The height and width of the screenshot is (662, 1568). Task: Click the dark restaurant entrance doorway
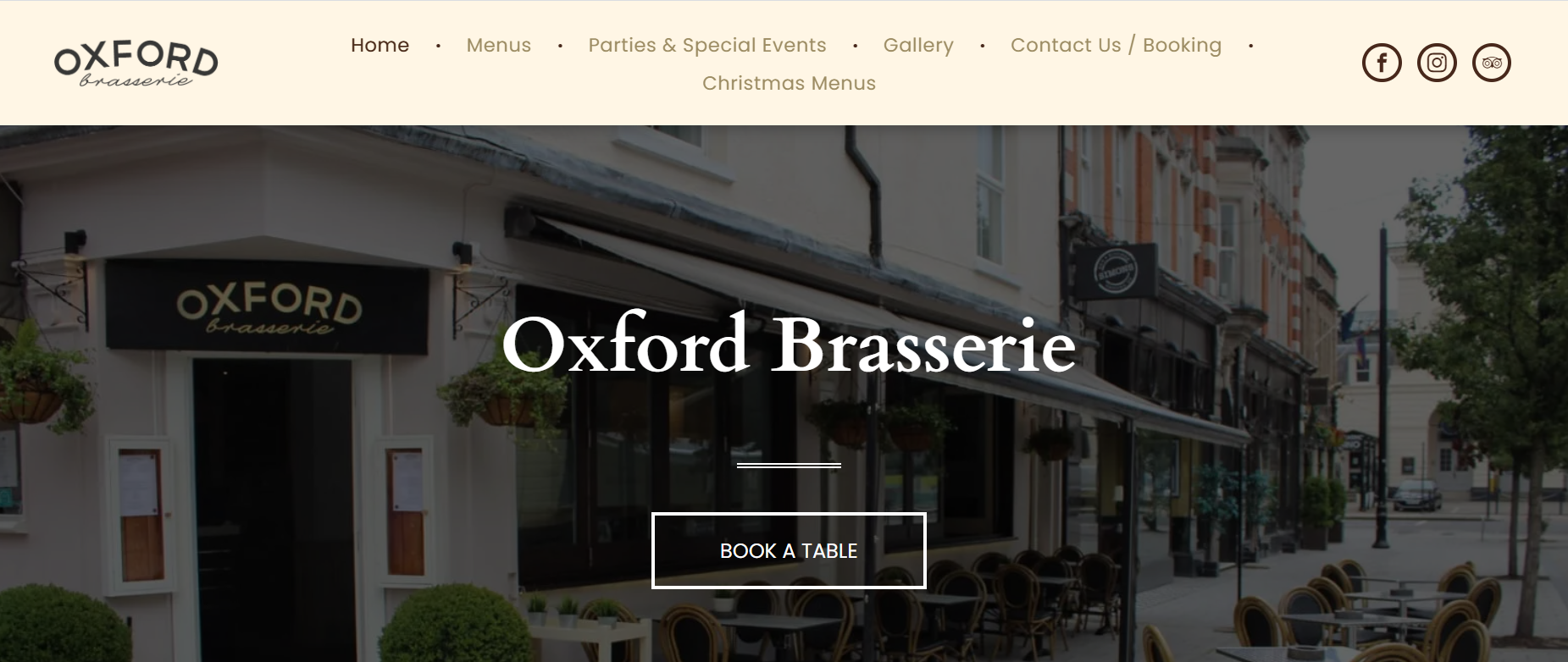[273, 510]
